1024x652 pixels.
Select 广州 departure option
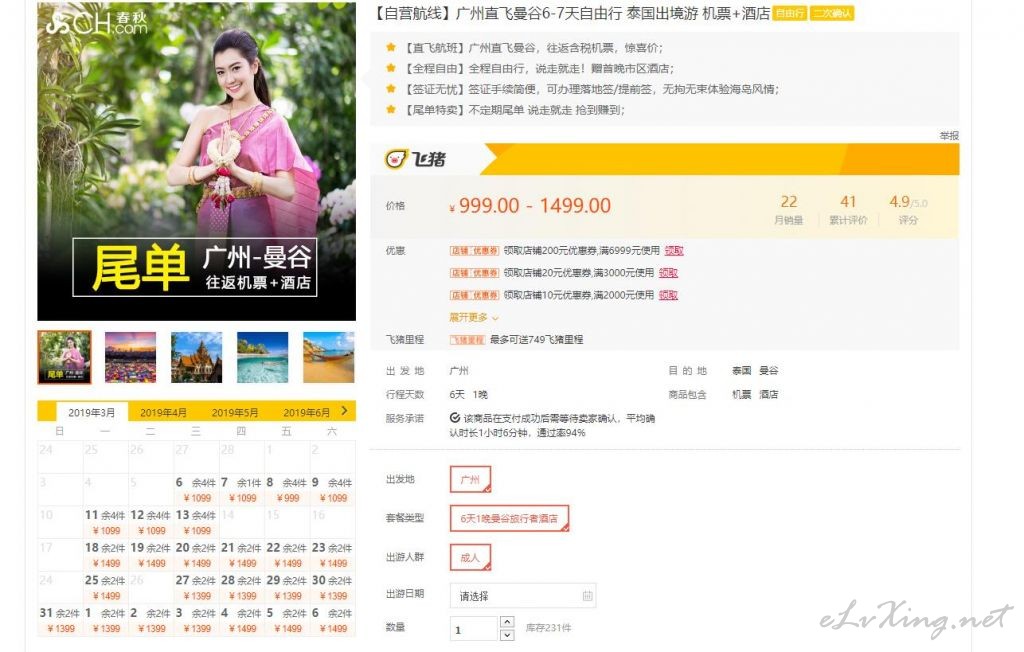pyautogui.click(x=470, y=479)
